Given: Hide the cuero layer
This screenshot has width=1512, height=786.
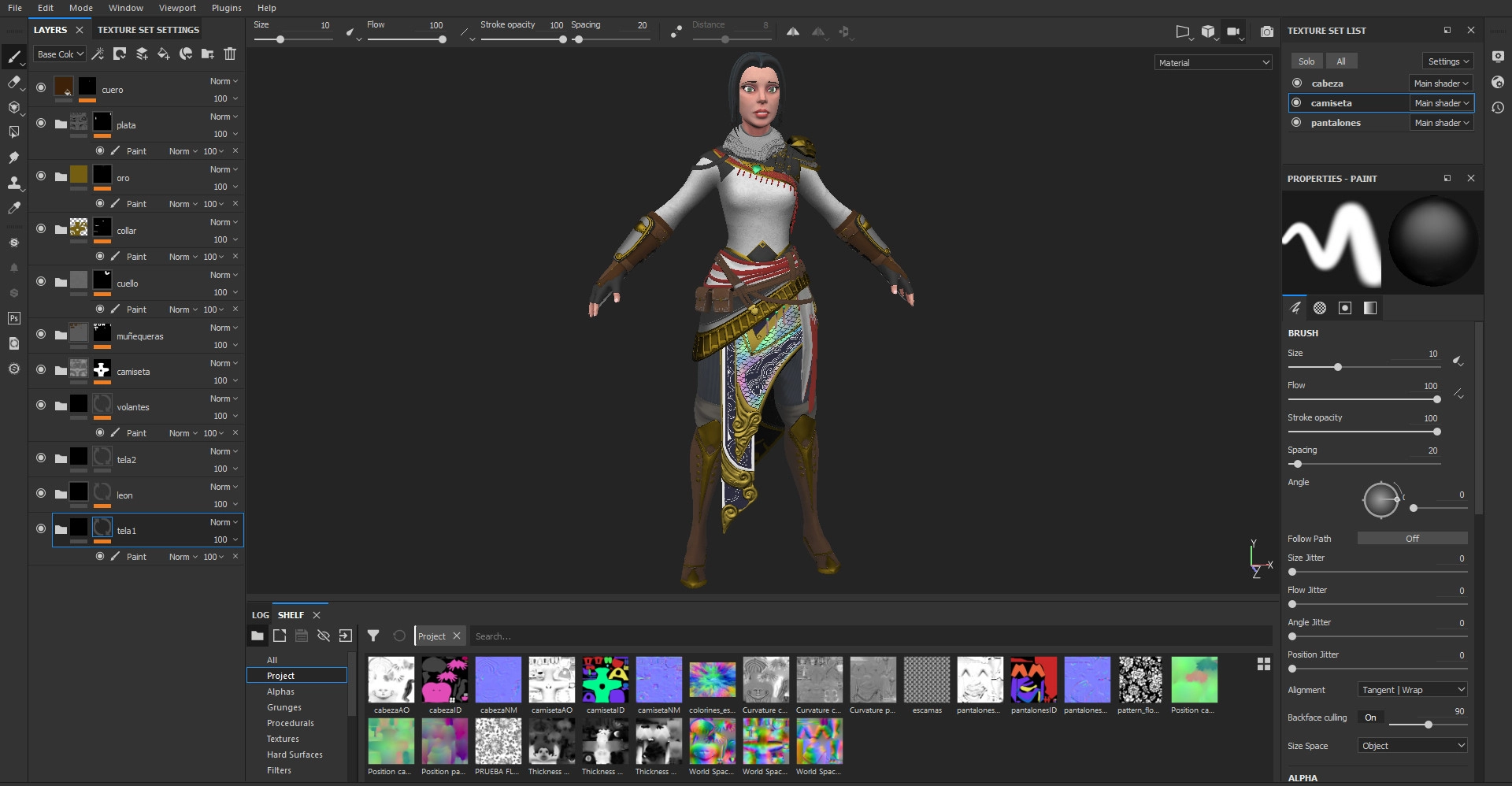Looking at the screenshot, I should point(41,87).
